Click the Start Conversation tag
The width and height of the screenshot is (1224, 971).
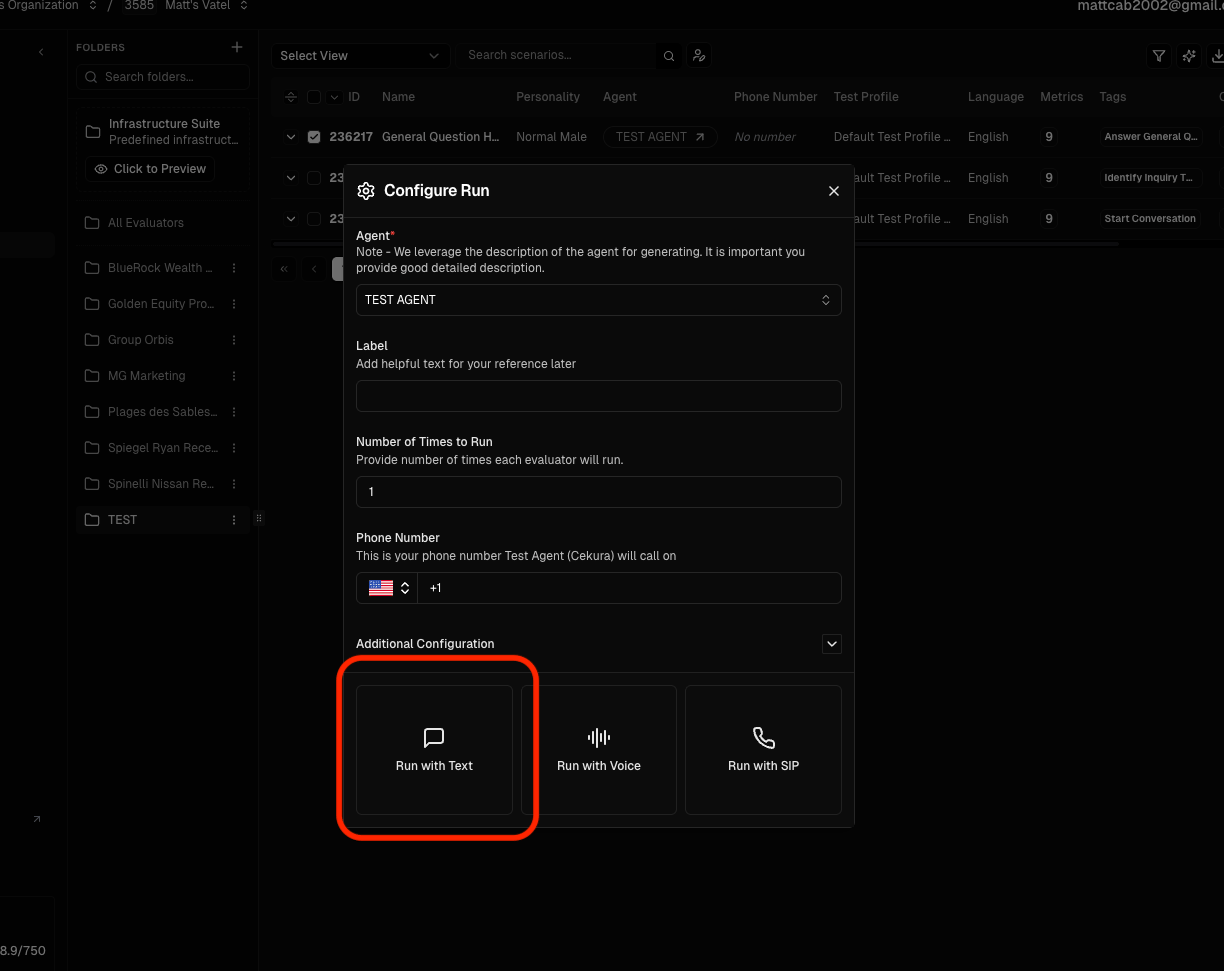(x=1150, y=219)
